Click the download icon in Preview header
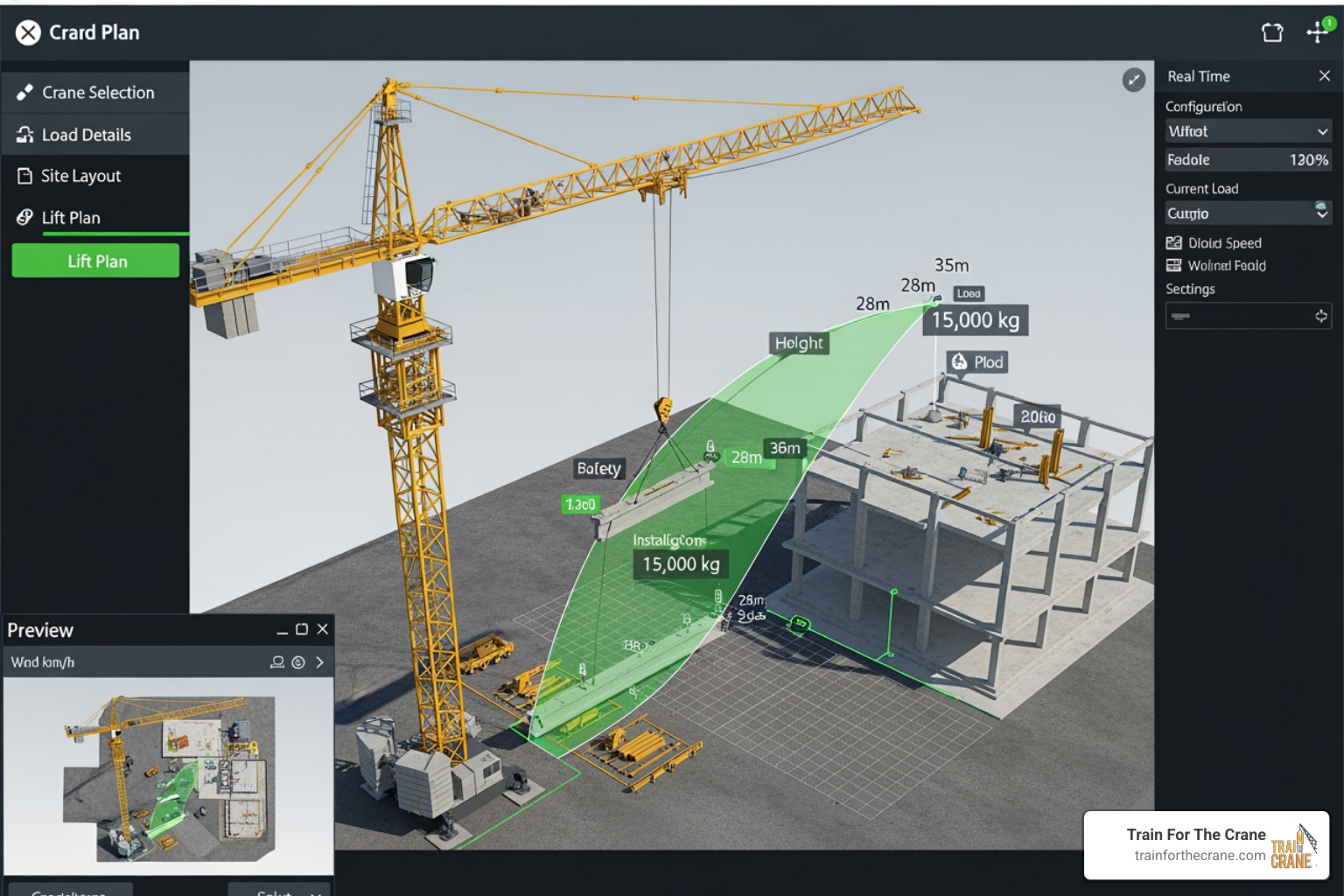 (297, 662)
